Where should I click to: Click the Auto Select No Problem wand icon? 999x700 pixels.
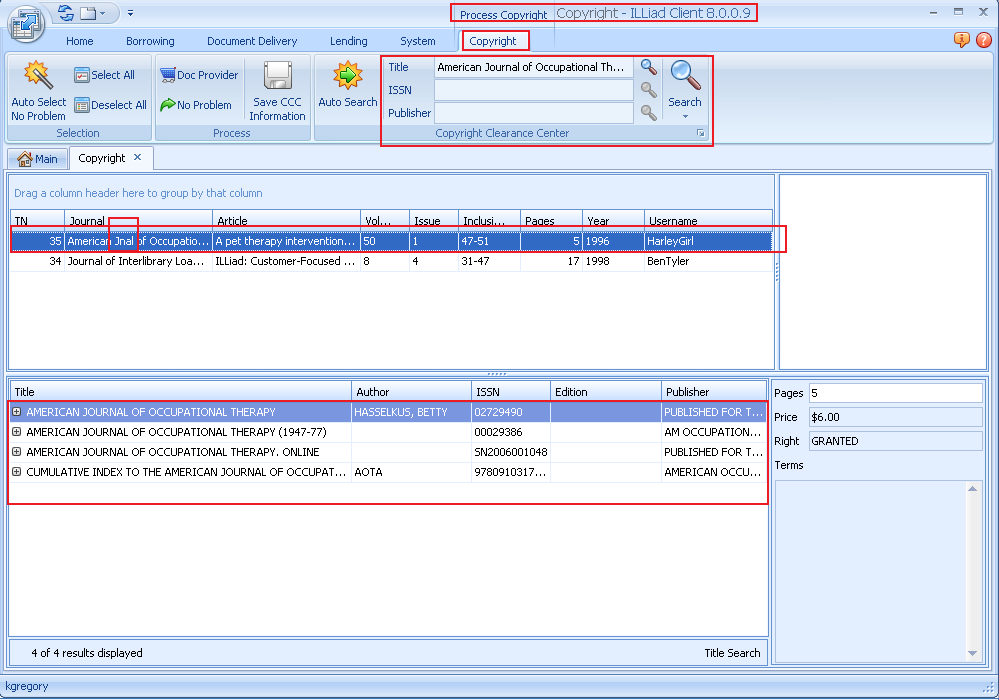[38, 76]
